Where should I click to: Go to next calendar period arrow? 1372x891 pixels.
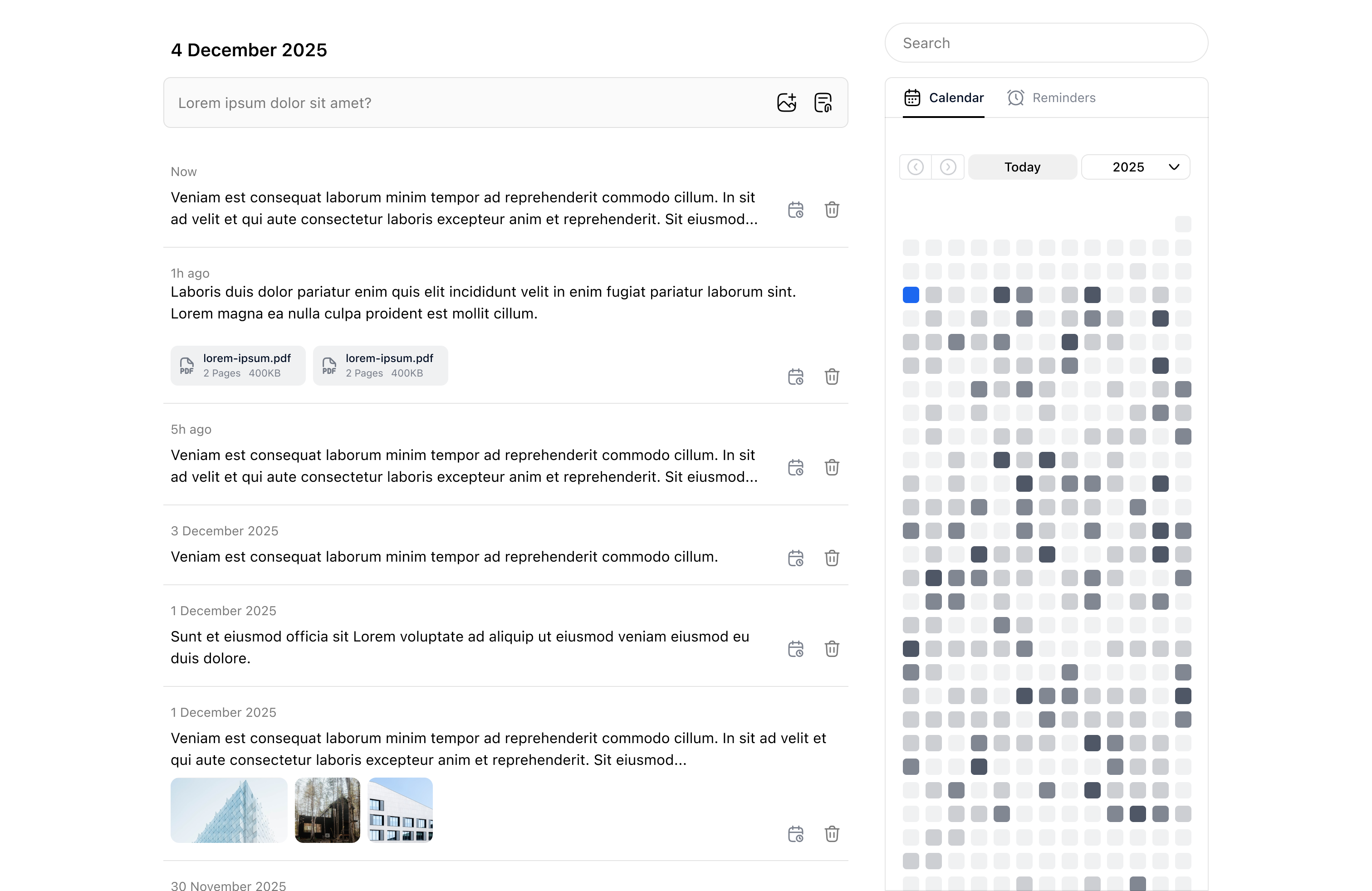tap(948, 167)
